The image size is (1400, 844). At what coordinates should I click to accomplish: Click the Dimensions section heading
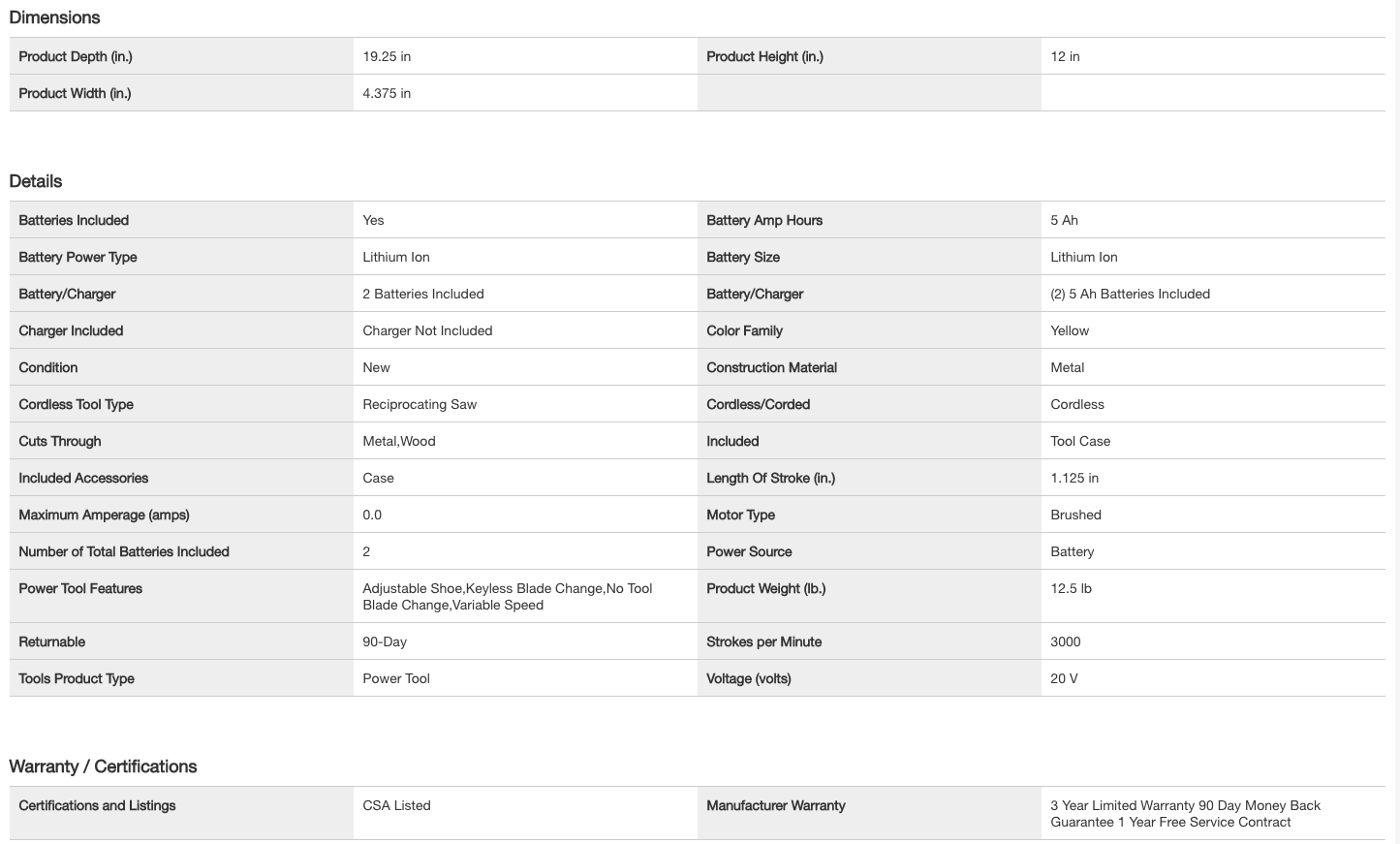point(54,17)
